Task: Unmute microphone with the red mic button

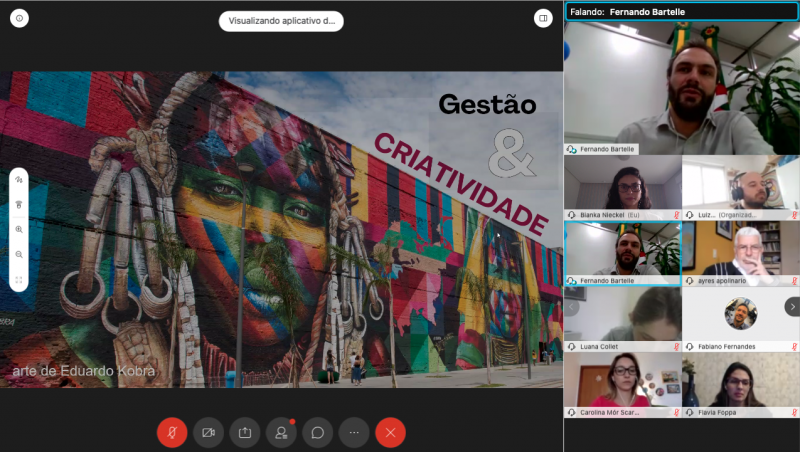Action: [x=172, y=433]
